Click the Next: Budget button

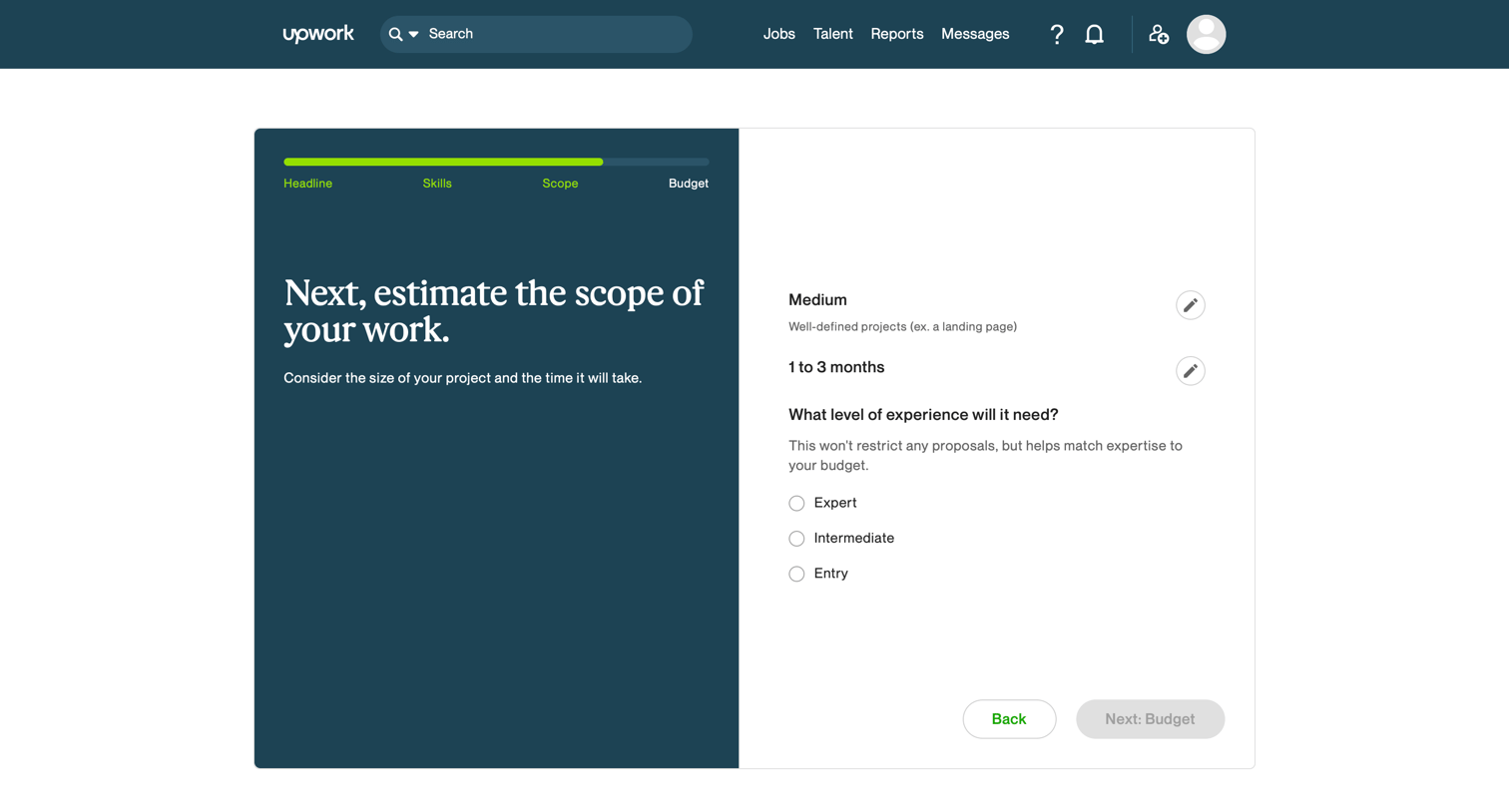point(1150,719)
